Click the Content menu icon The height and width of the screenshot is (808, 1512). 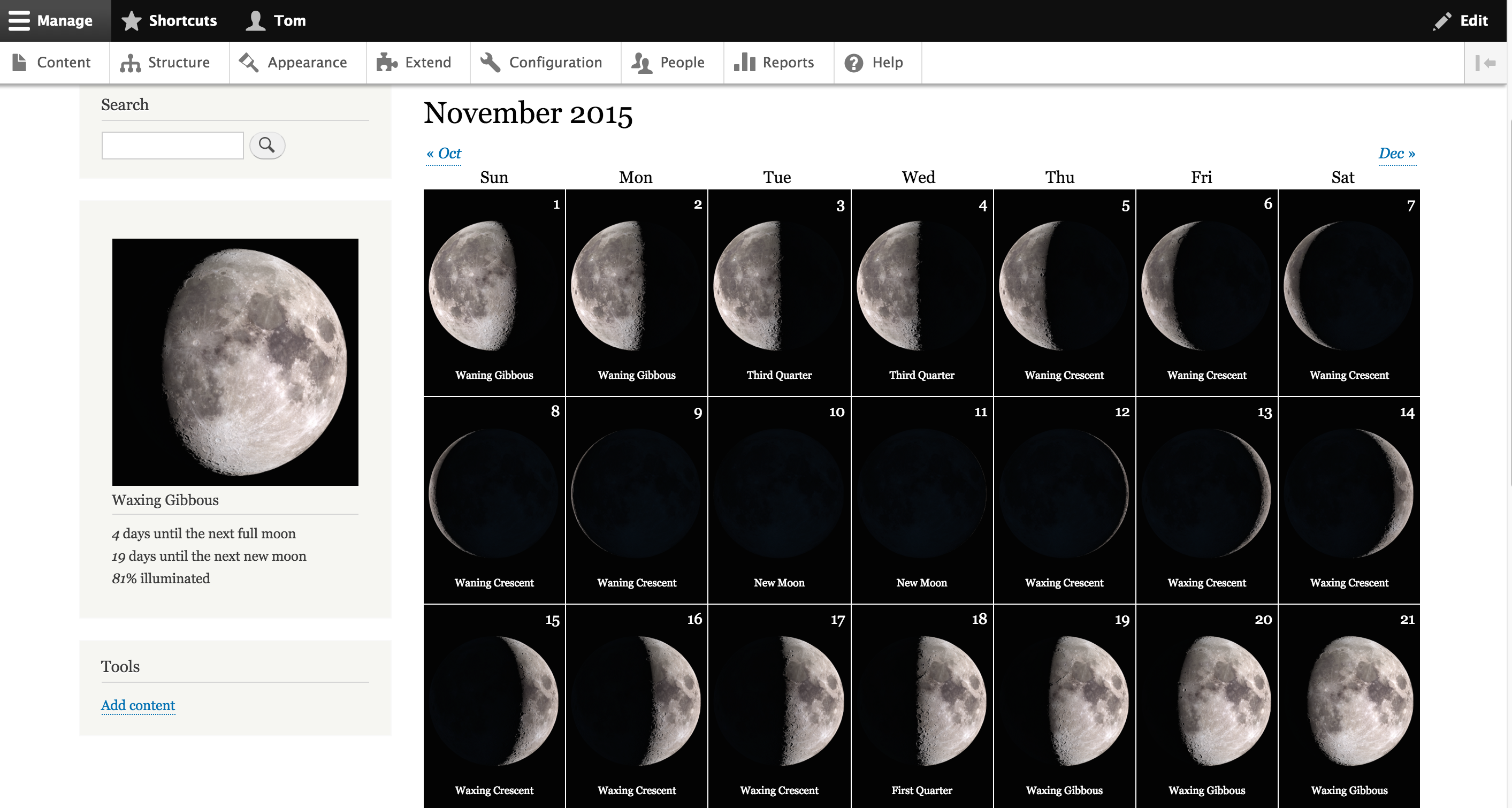click(x=19, y=62)
